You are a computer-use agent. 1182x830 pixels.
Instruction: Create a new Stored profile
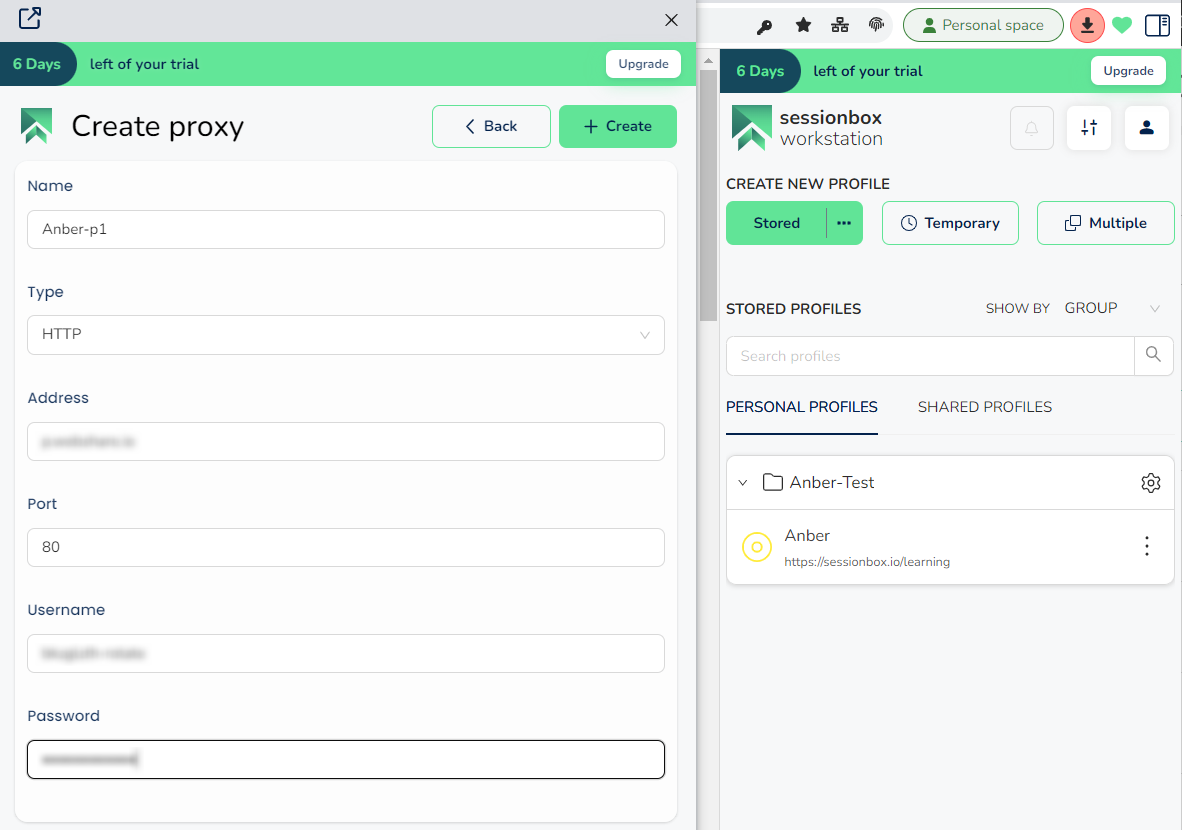776,223
